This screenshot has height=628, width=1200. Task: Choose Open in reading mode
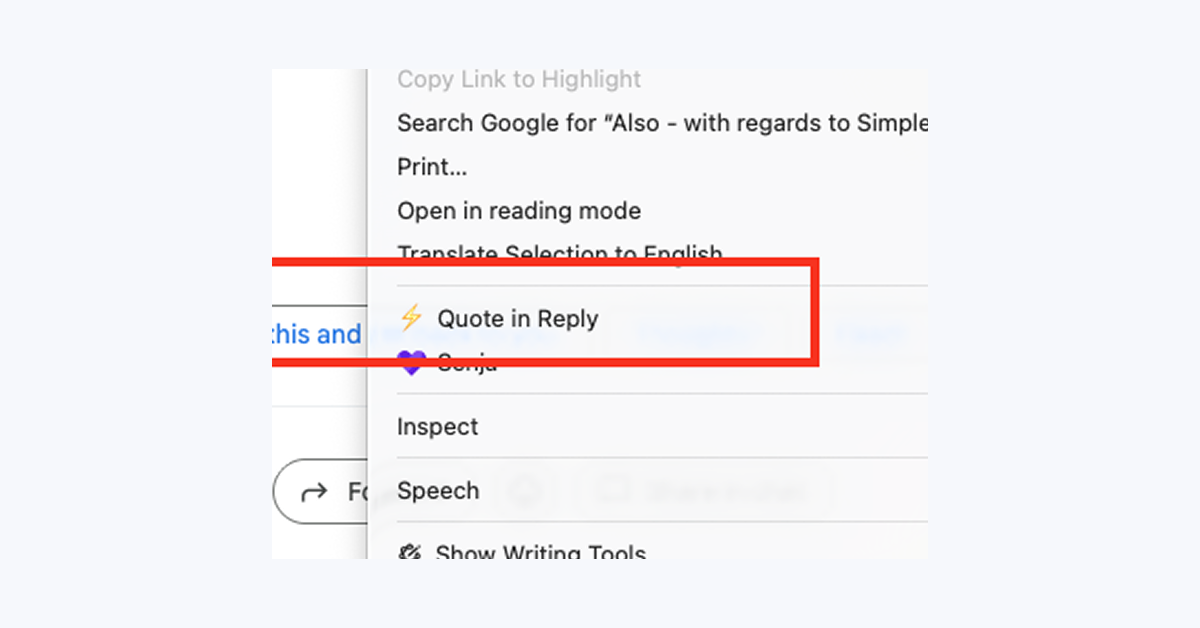(x=519, y=211)
